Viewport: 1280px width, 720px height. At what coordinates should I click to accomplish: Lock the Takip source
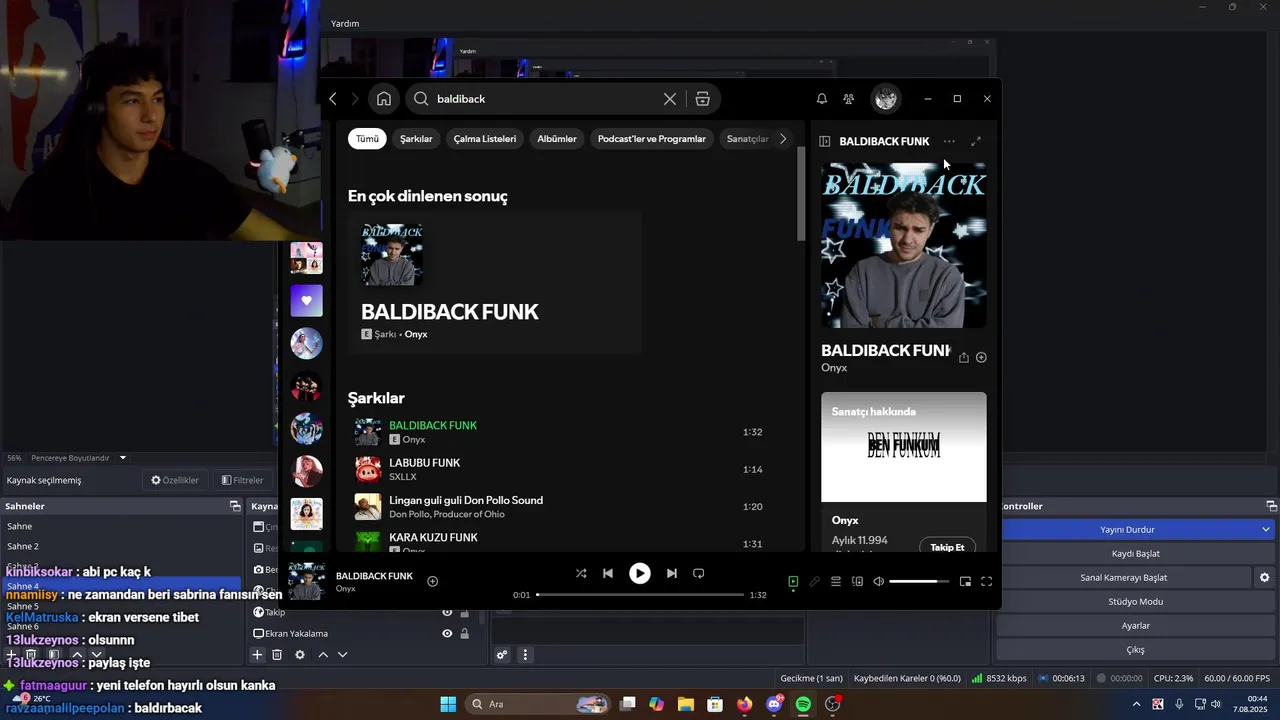[x=464, y=612]
